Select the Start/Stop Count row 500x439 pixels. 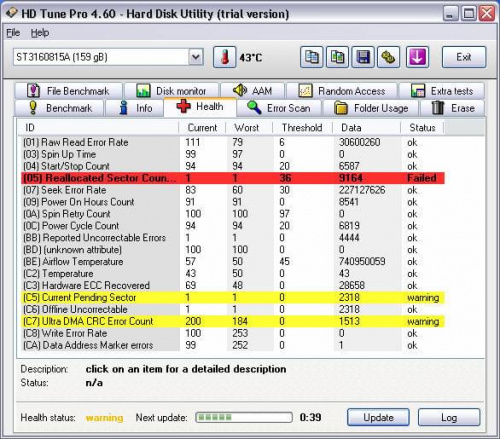(232, 166)
